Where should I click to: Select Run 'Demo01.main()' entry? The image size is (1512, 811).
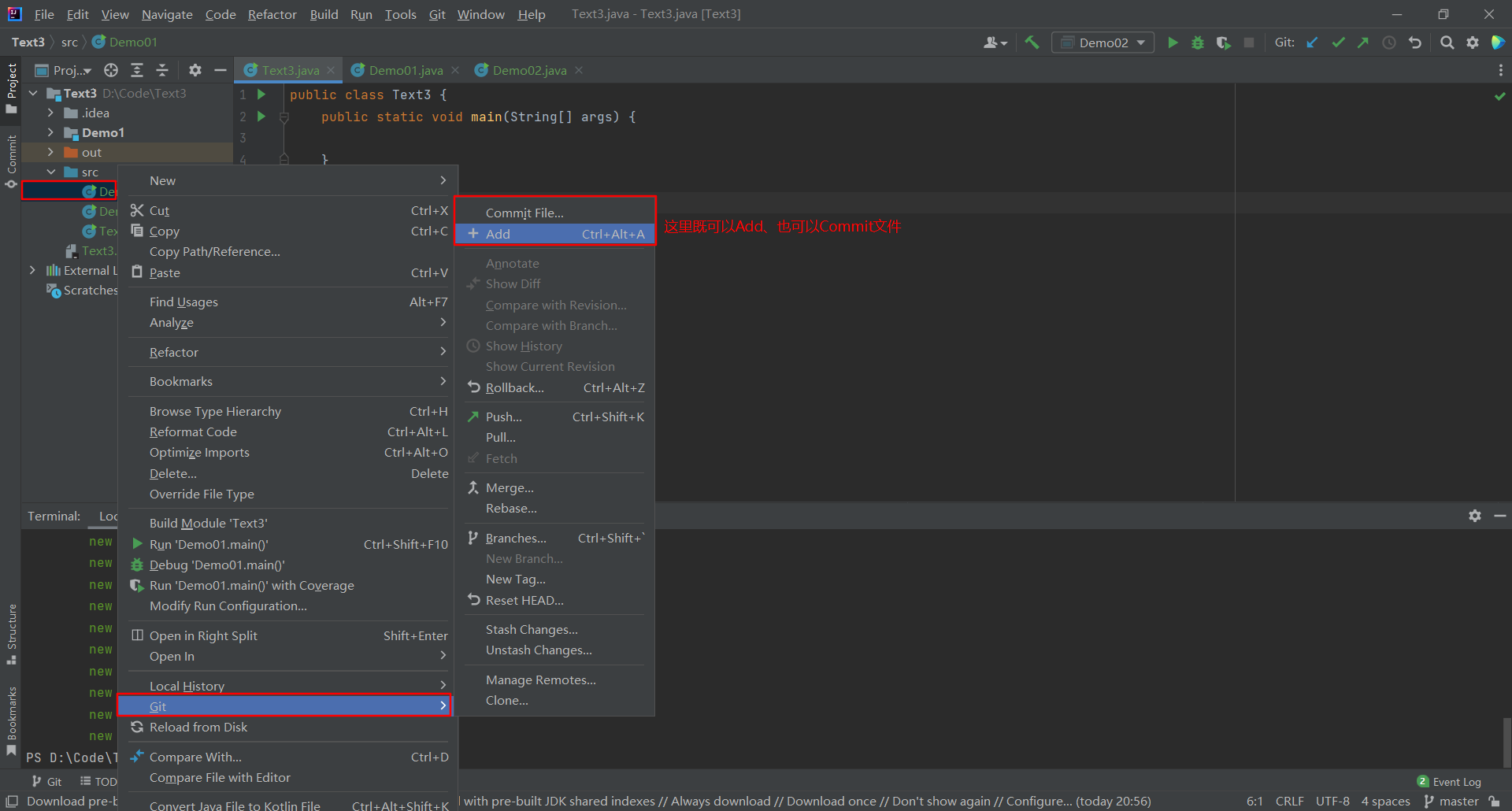point(288,544)
